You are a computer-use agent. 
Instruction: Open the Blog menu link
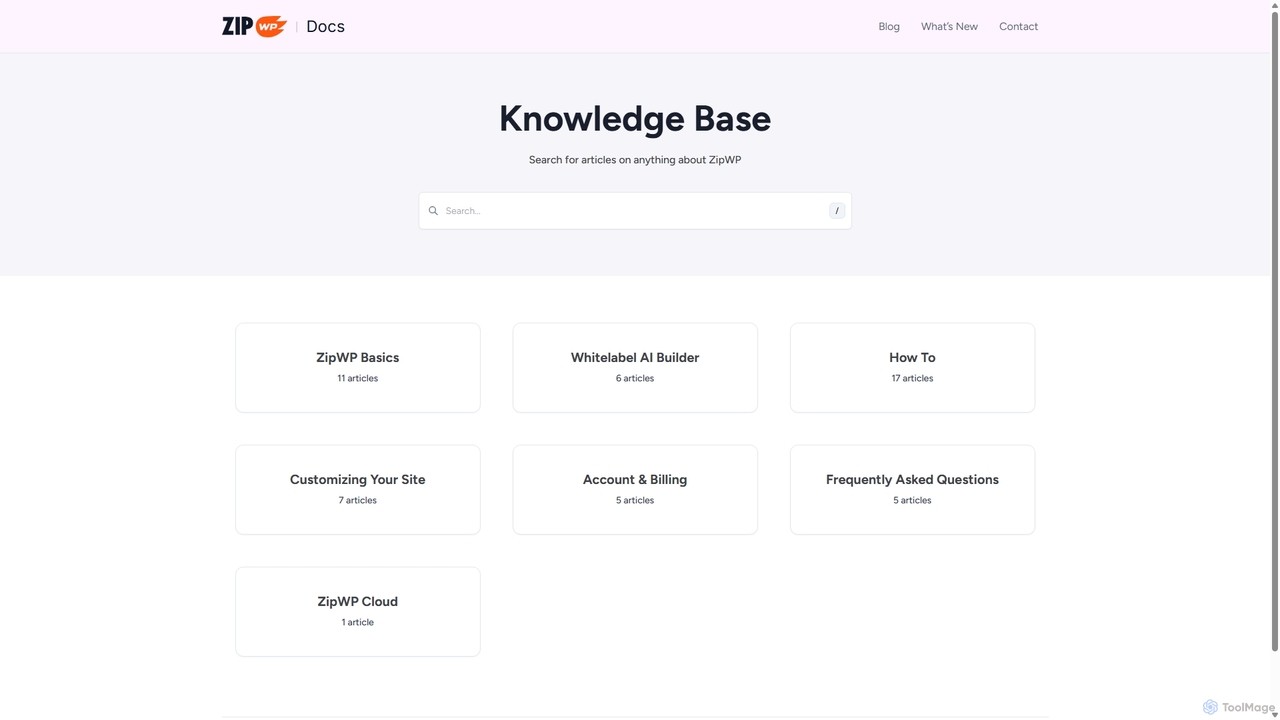click(x=889, y=26)
